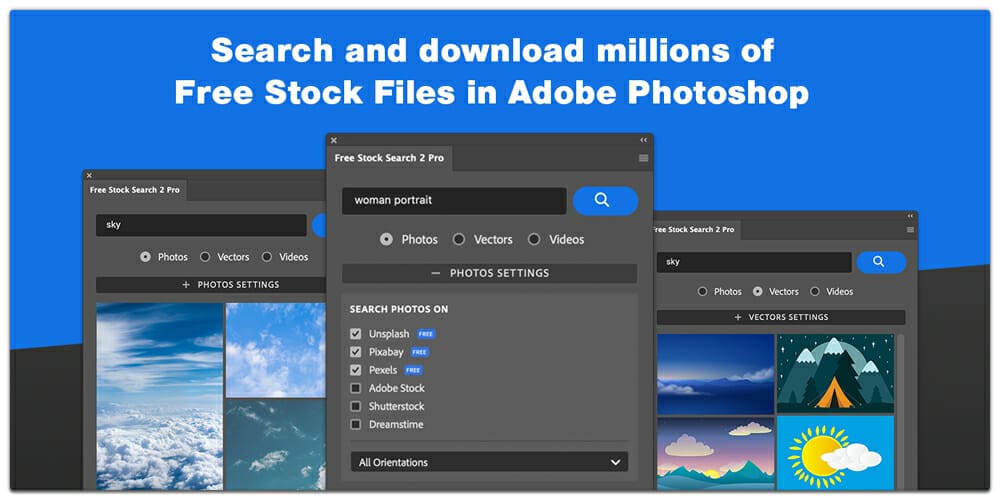This screenshot has height=500, width=1000.
Task: Open the right panel hamburger menu
Action: [x=910, y=230]
